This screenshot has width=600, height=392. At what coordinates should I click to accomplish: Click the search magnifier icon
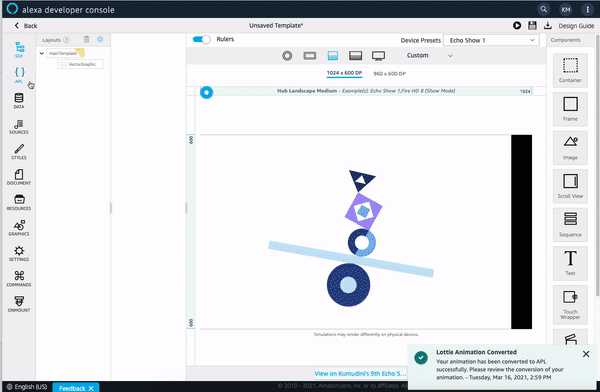pos(543,9)
